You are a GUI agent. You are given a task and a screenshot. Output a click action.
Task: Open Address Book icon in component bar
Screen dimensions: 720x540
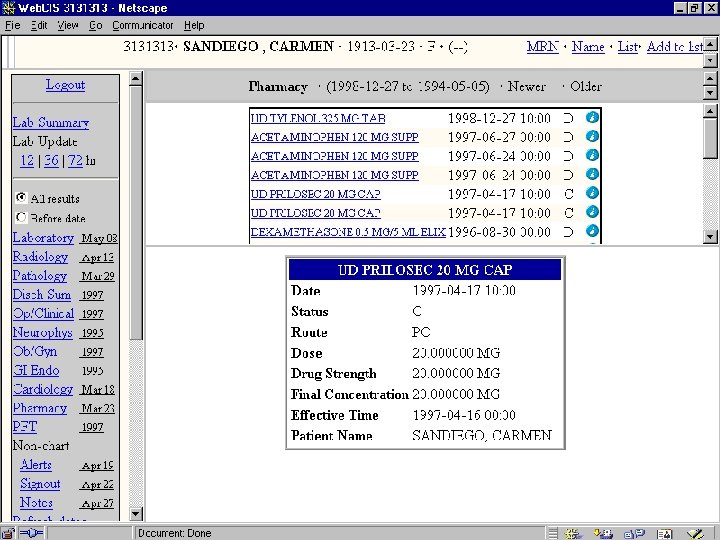click(664, 534)
